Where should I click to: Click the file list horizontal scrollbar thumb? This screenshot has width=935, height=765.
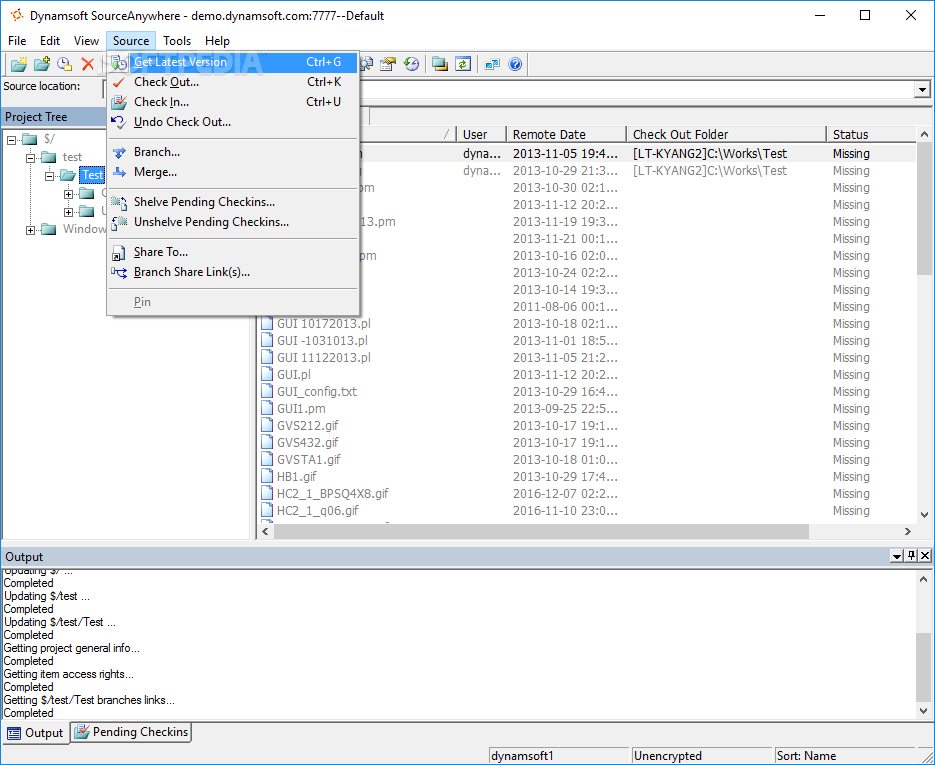[541, 531]
